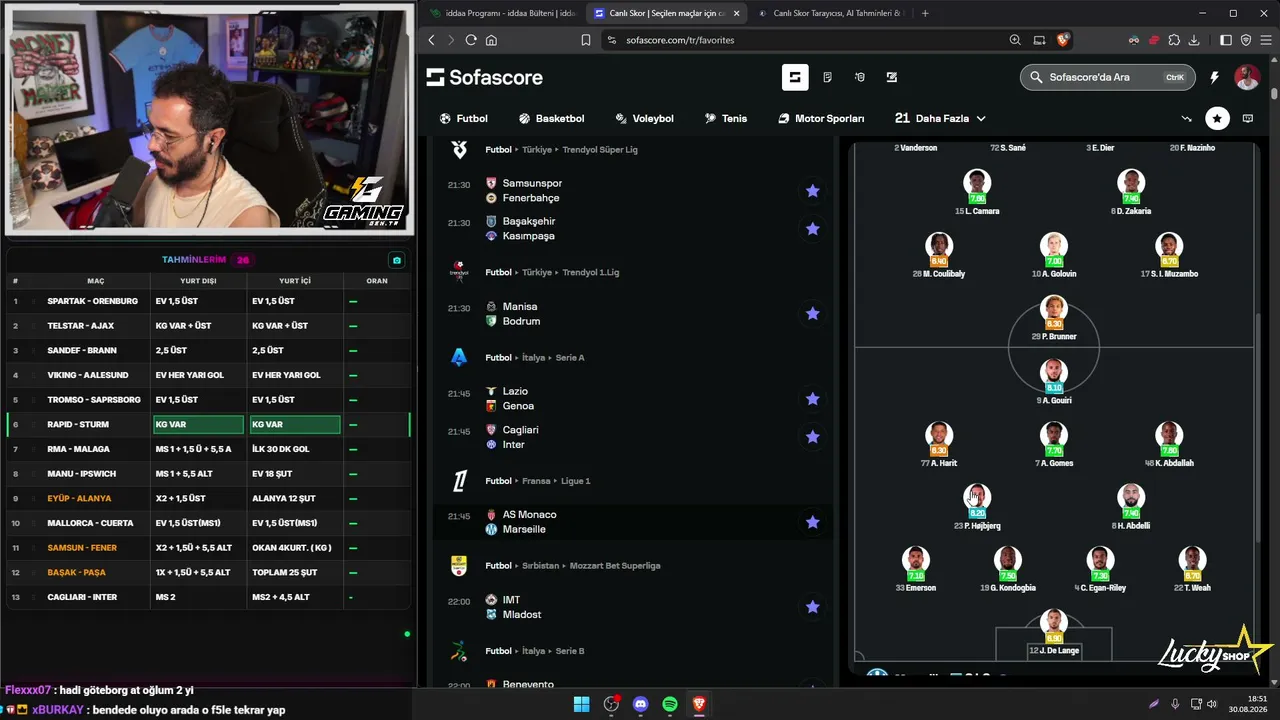
Task: Open the taskbar volume control
Action: [1212, 704]
